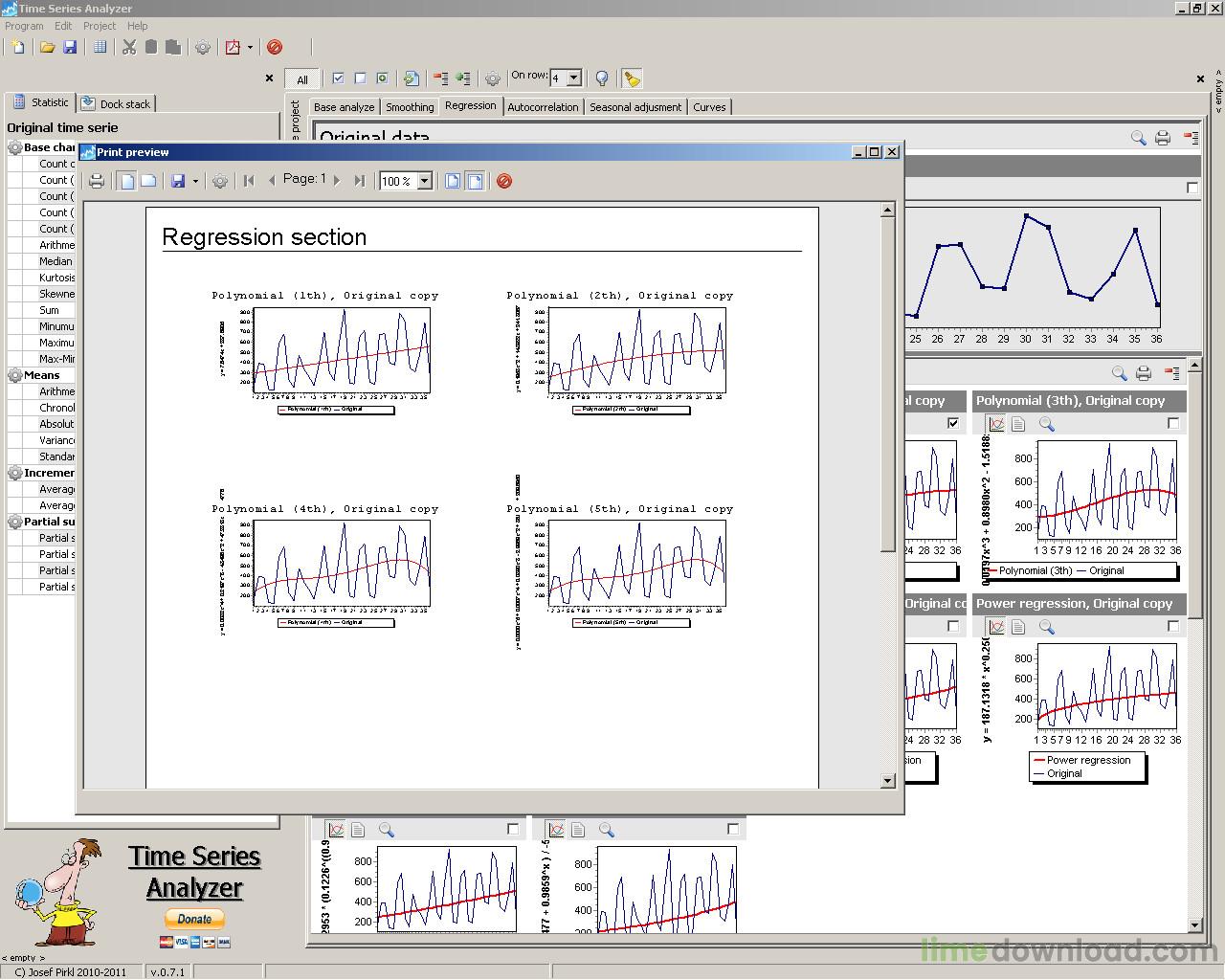This screenshot has width=1225, height=980.
Task: Click the light bulb icon on the filter toolbar
Action: click(600, 78)
